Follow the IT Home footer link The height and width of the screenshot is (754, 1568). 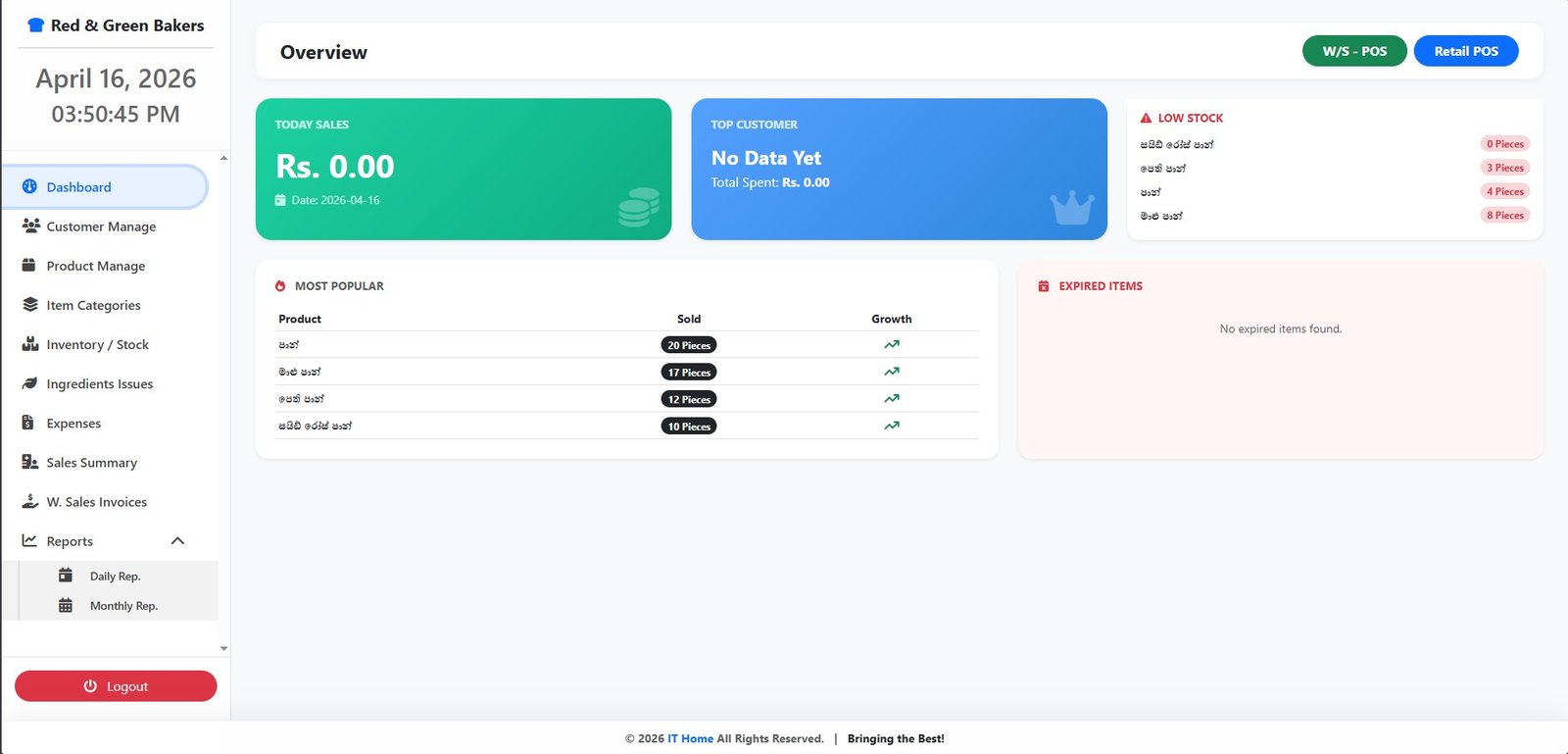coord(690,739)
